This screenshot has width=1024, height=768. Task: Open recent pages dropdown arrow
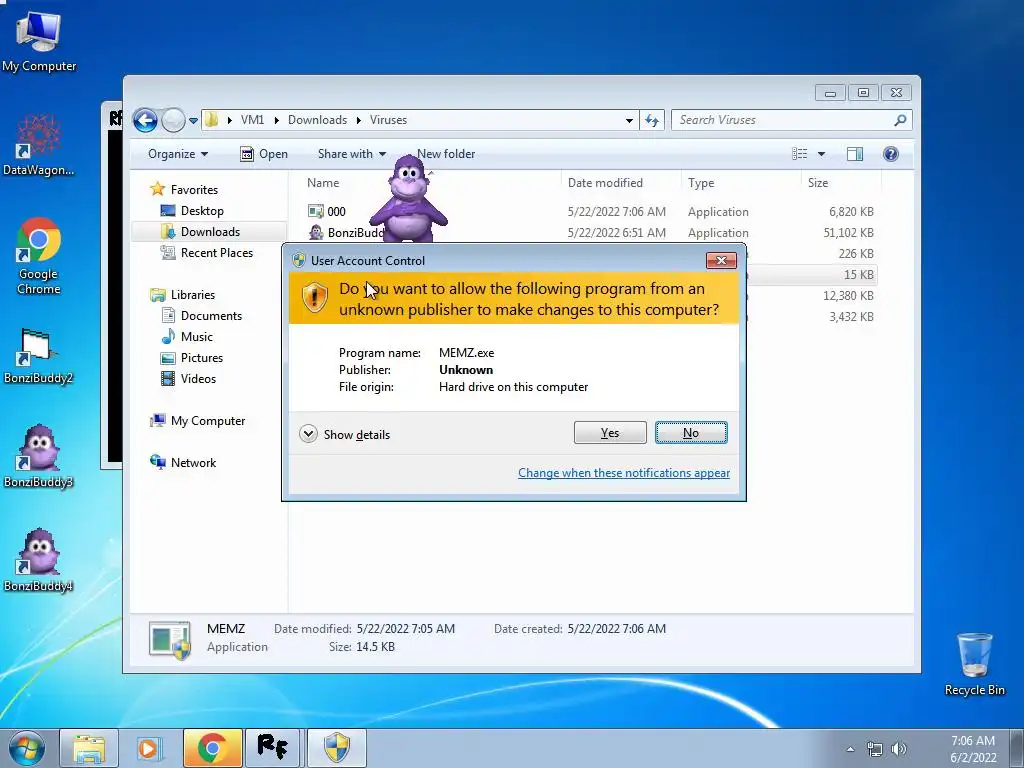[193, 121]
